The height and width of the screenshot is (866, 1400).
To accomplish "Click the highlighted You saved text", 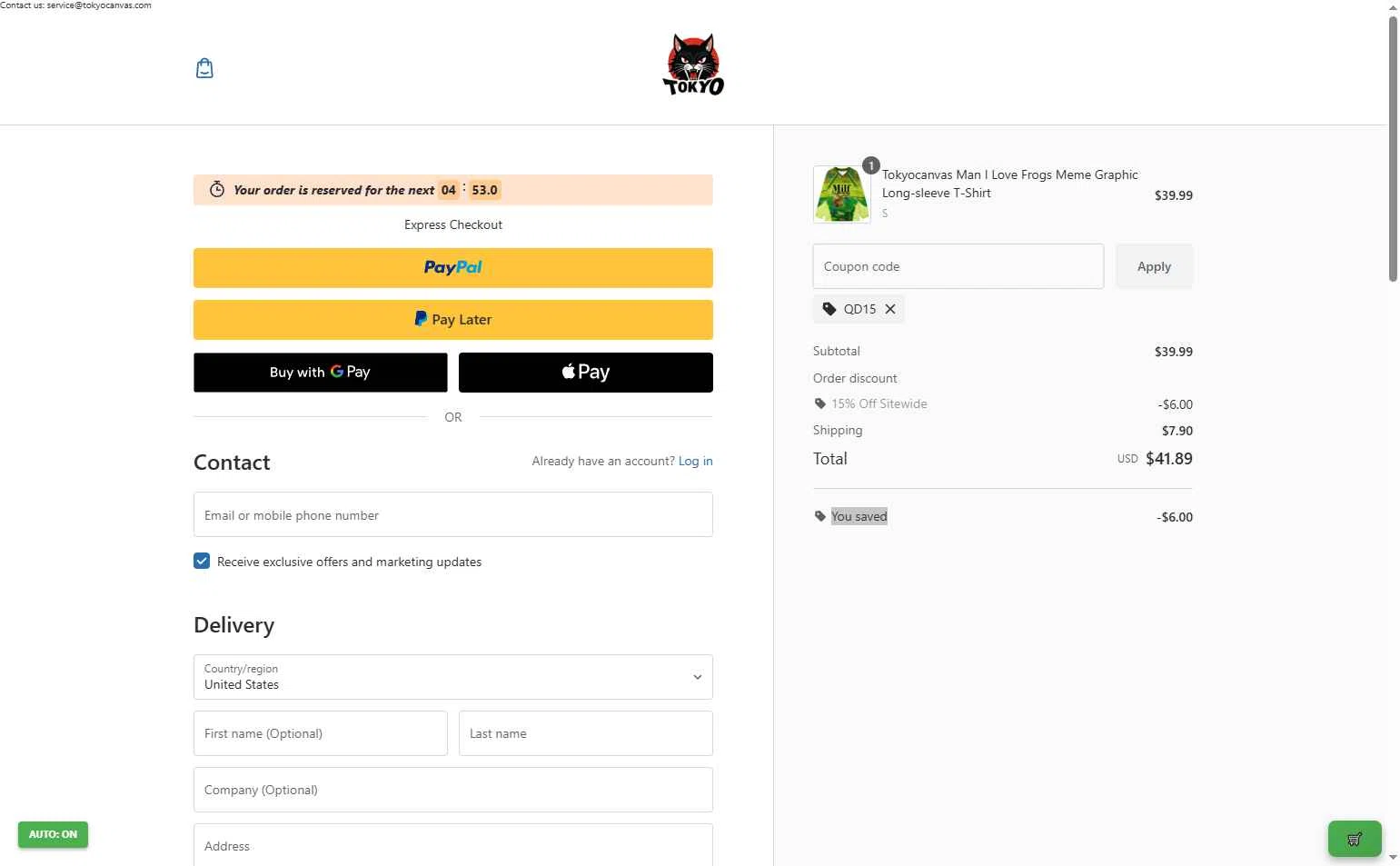I will 859,516.
